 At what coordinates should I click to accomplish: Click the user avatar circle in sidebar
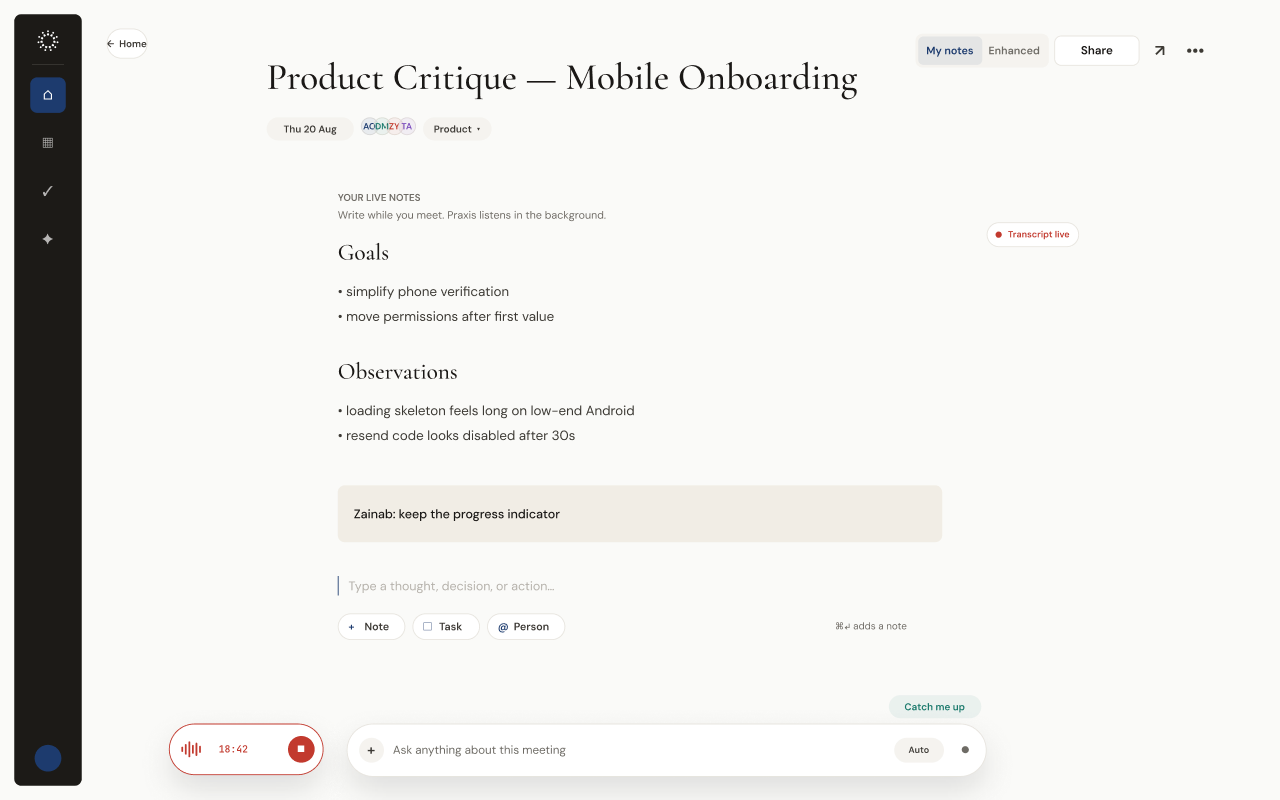click(48, 758)
